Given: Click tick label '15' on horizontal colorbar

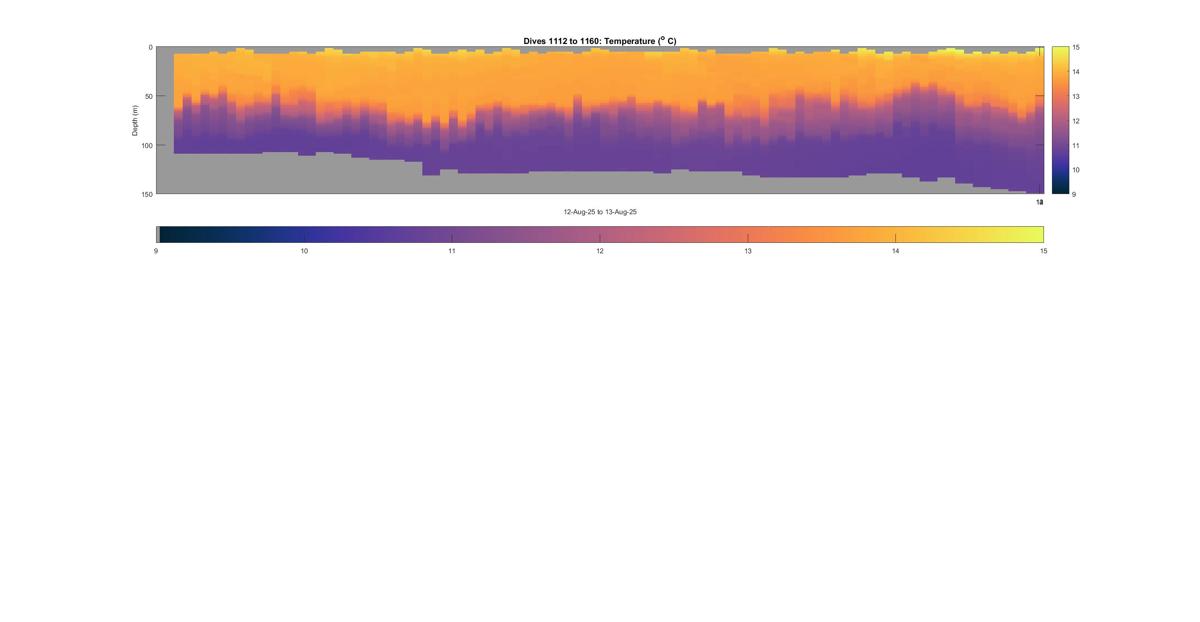Looking at the screenshot, I should [x=1043, y=251].
